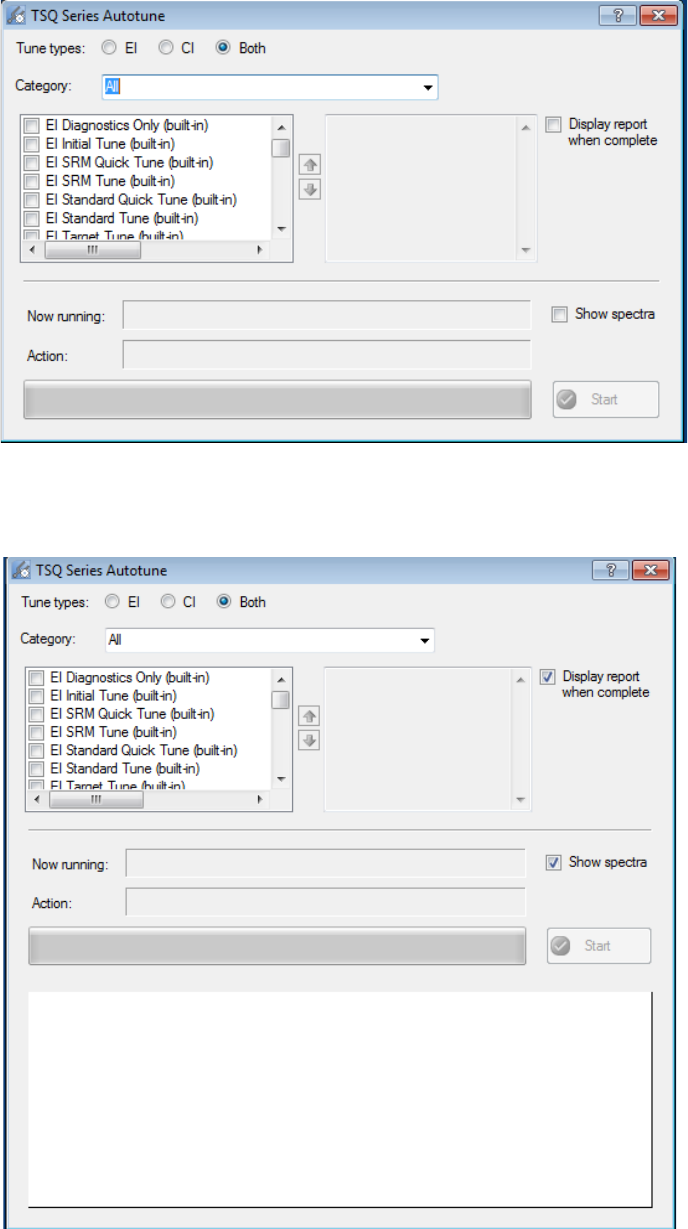Check EI SRM Tune in the collapsed Autotune window

pyautogui.click(x=32, y=181)
